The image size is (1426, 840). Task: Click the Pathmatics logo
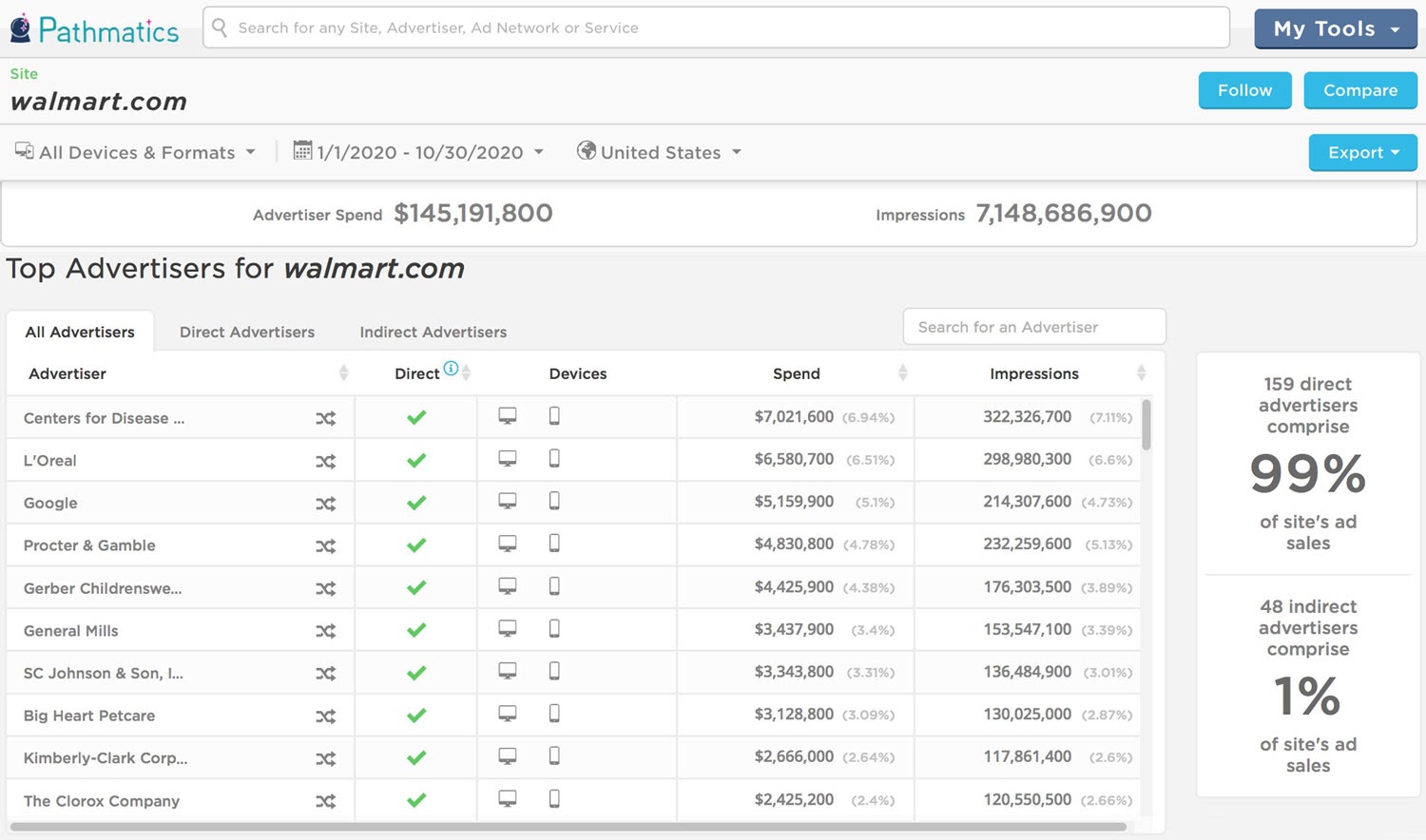pyautogui.click(x=94, y=29)
